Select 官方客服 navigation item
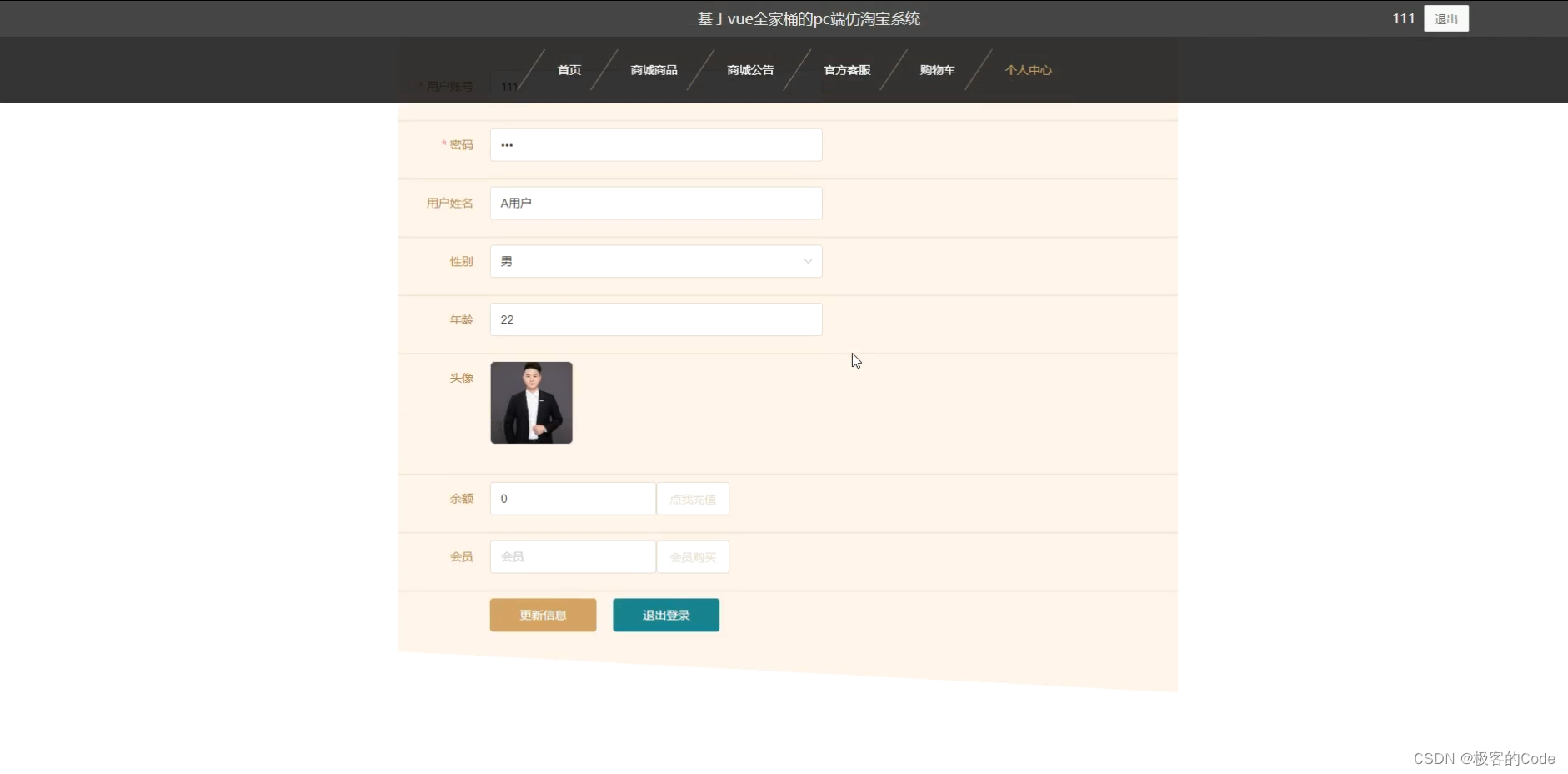Screen dimensions: 1568x774 click(847, 70)
